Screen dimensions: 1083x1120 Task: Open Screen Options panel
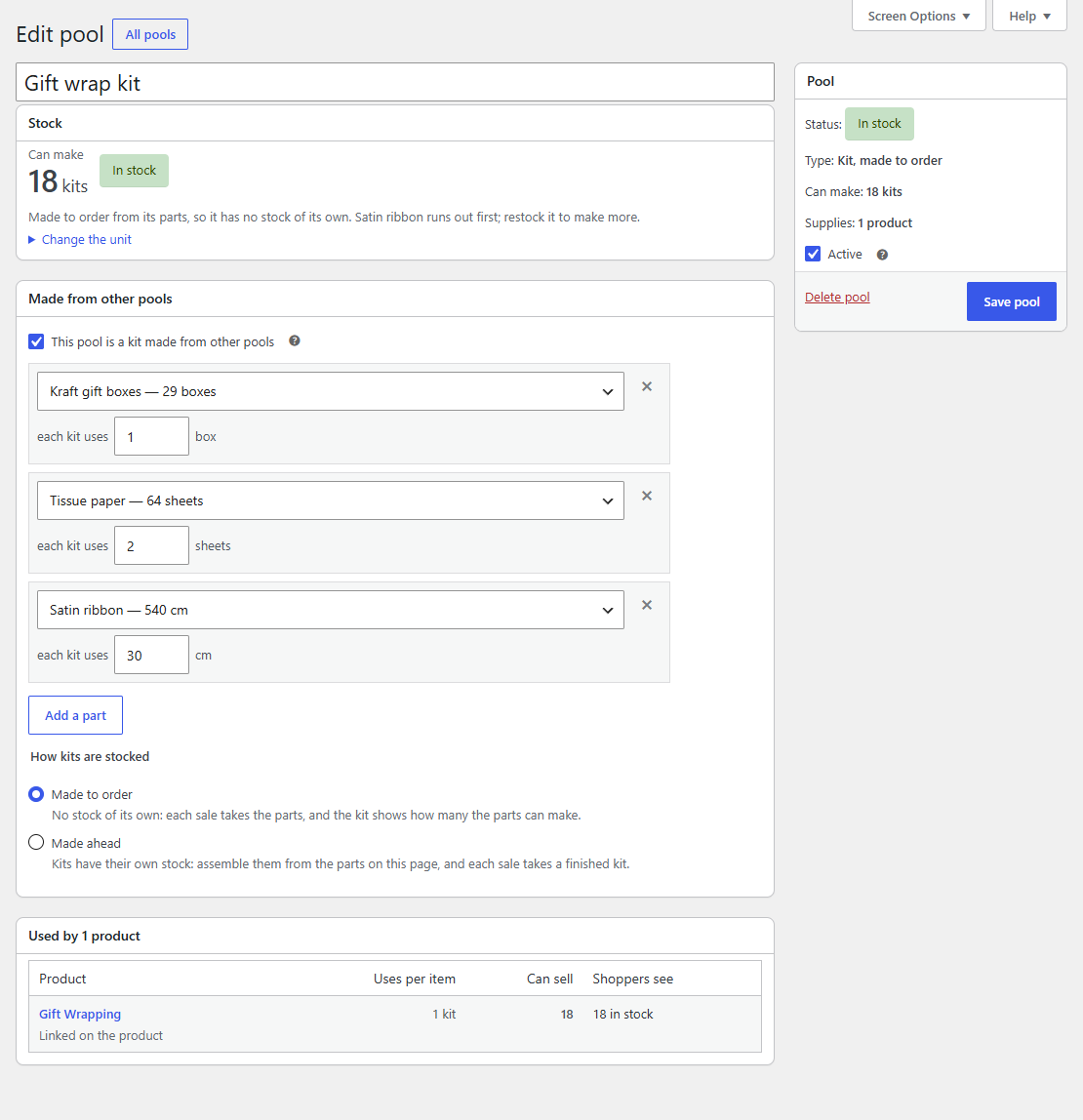(x=919, y=16)
